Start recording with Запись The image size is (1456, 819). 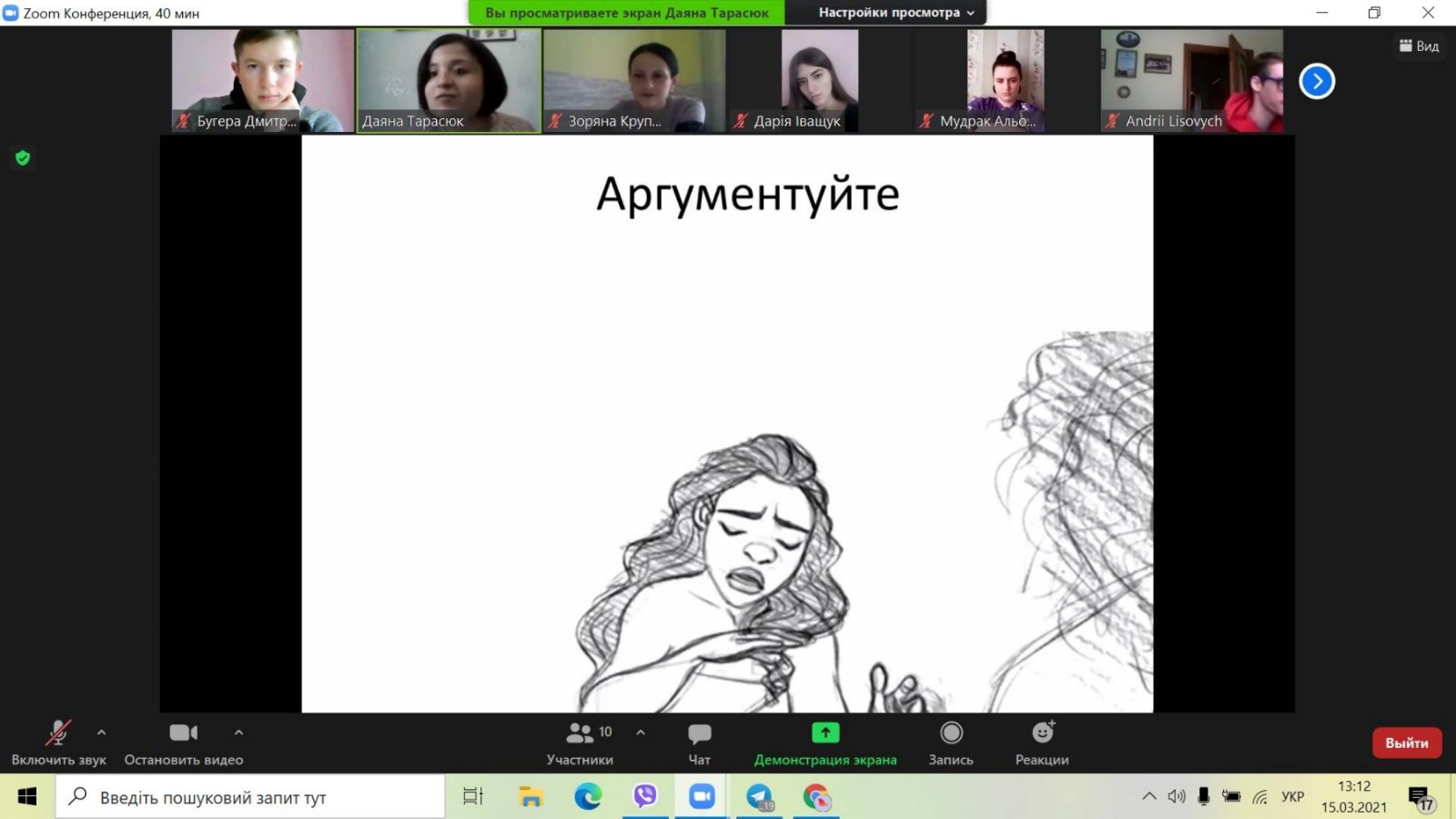(951, 743)
